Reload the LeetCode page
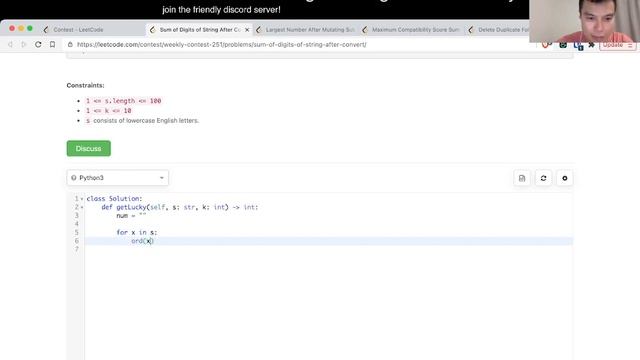Viewport: 640px width, 360px height. [x=38, y=44]
